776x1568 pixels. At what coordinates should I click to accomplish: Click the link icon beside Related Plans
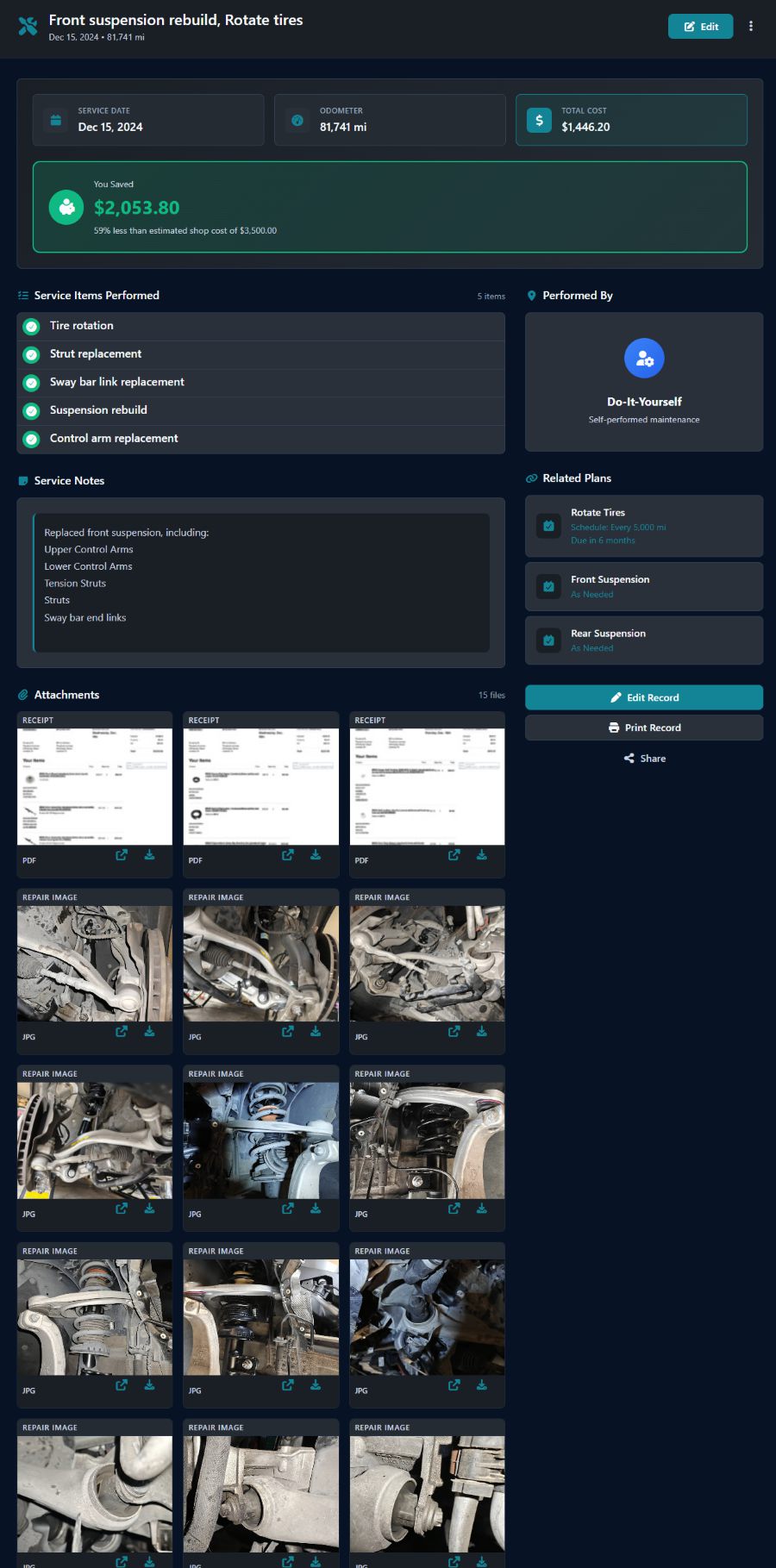coord(532,478)
